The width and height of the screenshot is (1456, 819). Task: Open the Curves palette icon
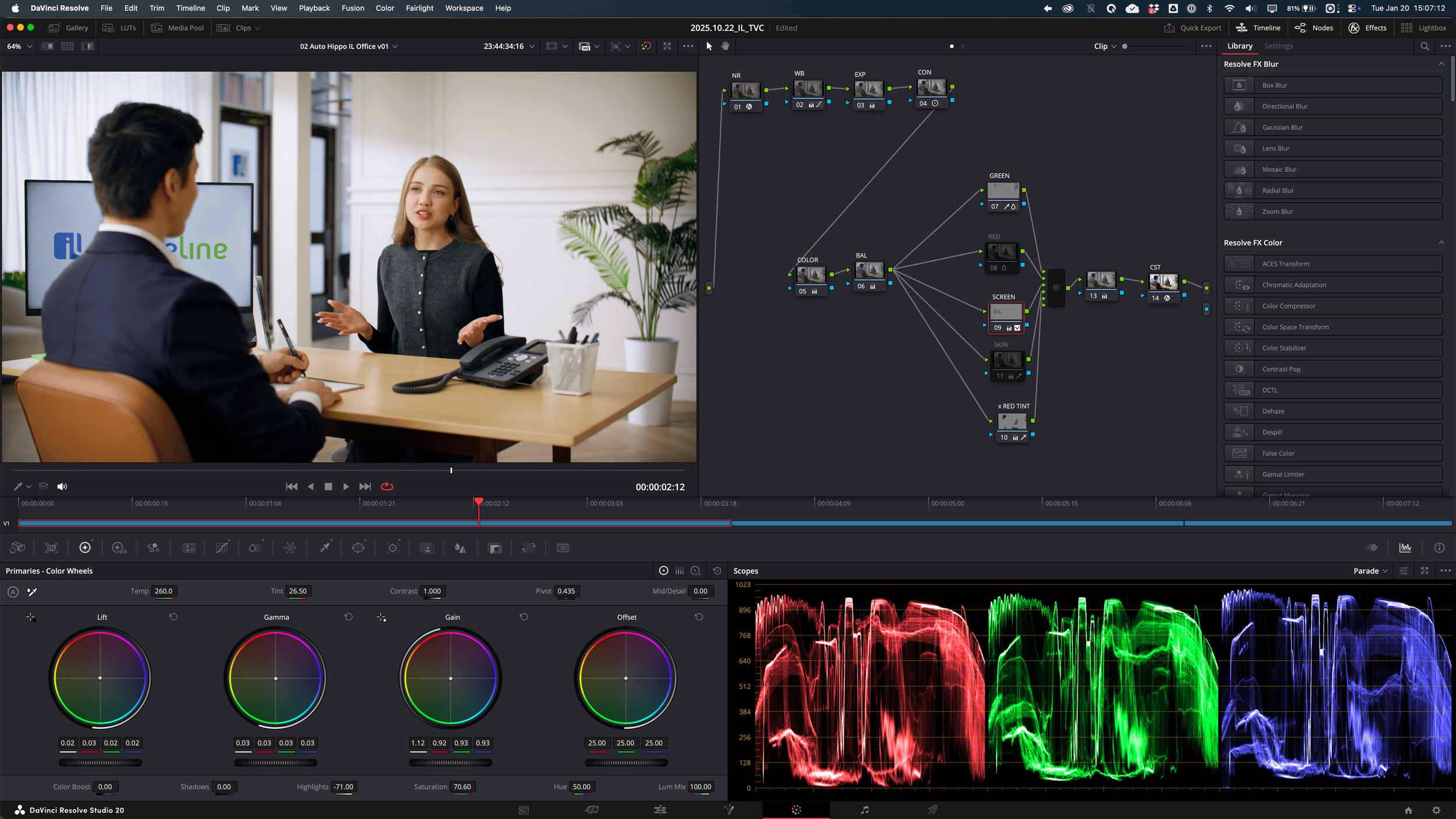(221, 548)
